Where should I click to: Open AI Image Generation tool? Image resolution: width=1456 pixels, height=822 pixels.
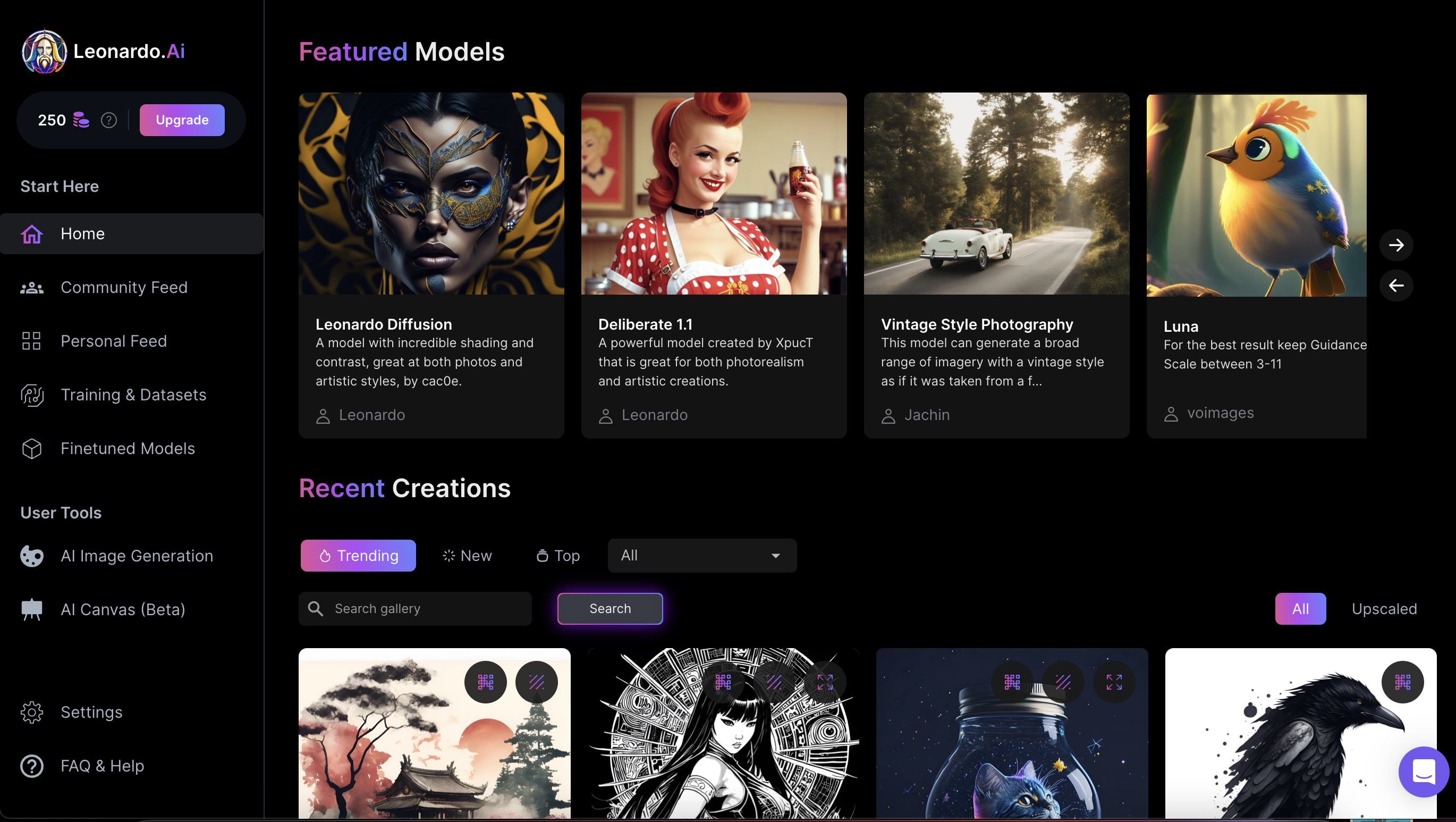[x=136, y=556]
